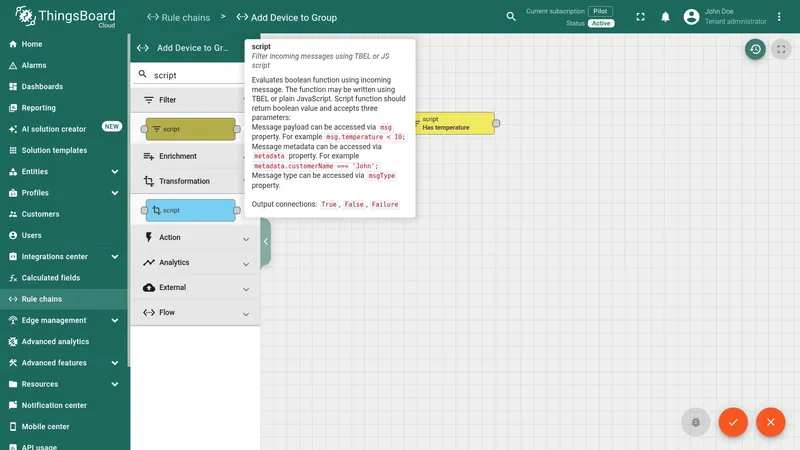Click the Calculated fields fx icon
Viewport: 800px width, 450px height.
pos(13,278)
